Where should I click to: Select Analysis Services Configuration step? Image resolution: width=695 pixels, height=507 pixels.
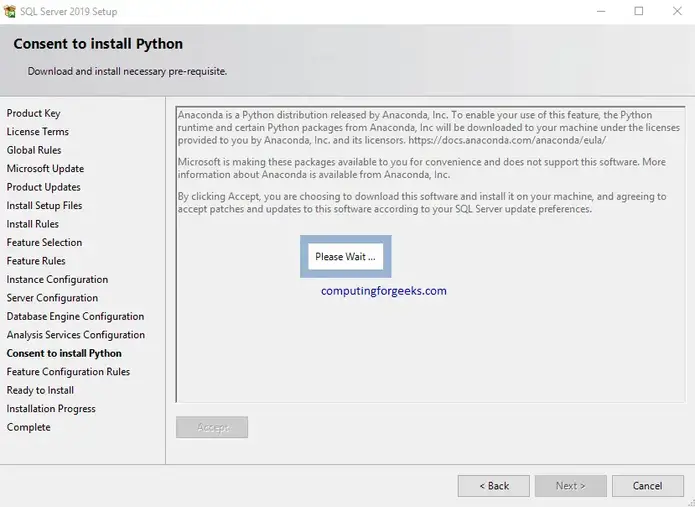pos(75,335)
